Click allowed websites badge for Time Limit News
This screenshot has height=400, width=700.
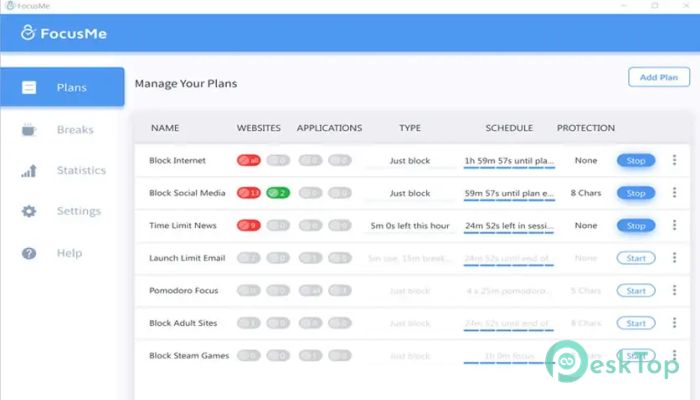pyautogui.click(x=278, y=225)
